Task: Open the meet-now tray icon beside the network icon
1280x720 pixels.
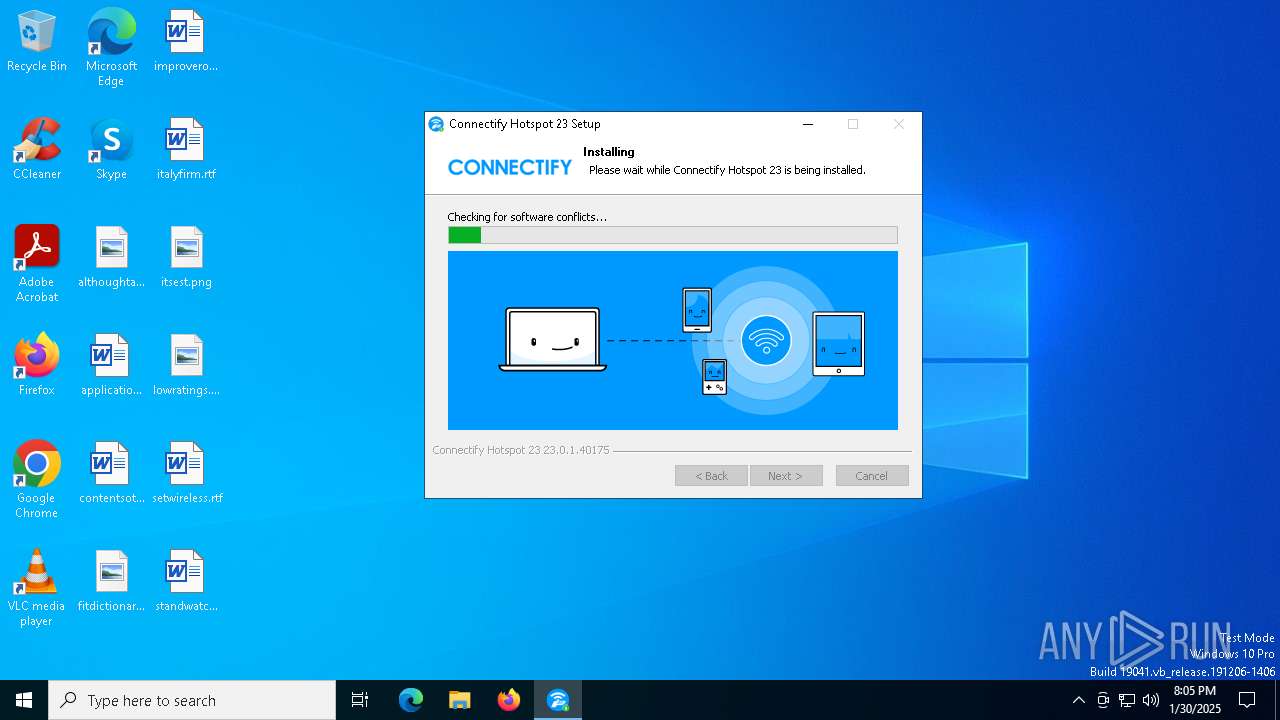Action: pos(1103,700)
